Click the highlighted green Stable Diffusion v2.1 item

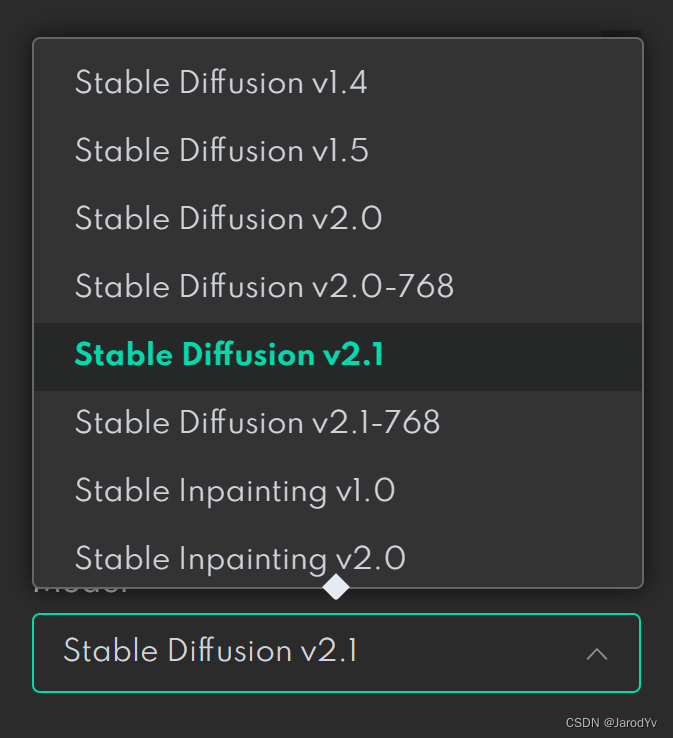(x=229, y=355)
